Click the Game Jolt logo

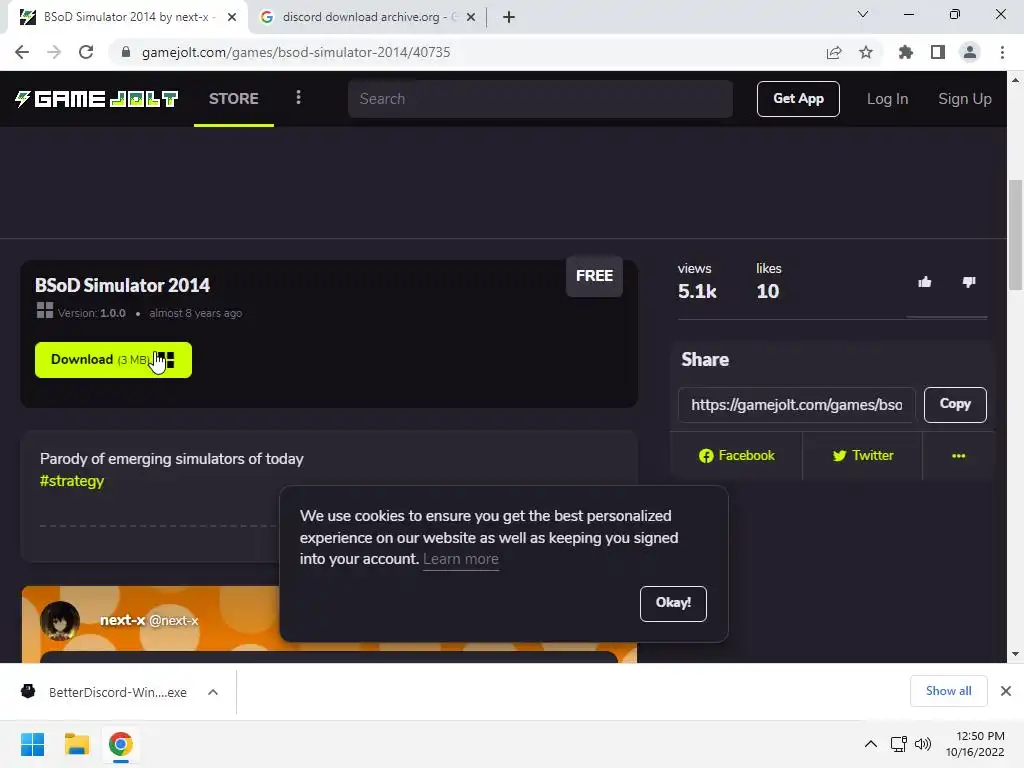pyautogui.click(x=97, y=99)
